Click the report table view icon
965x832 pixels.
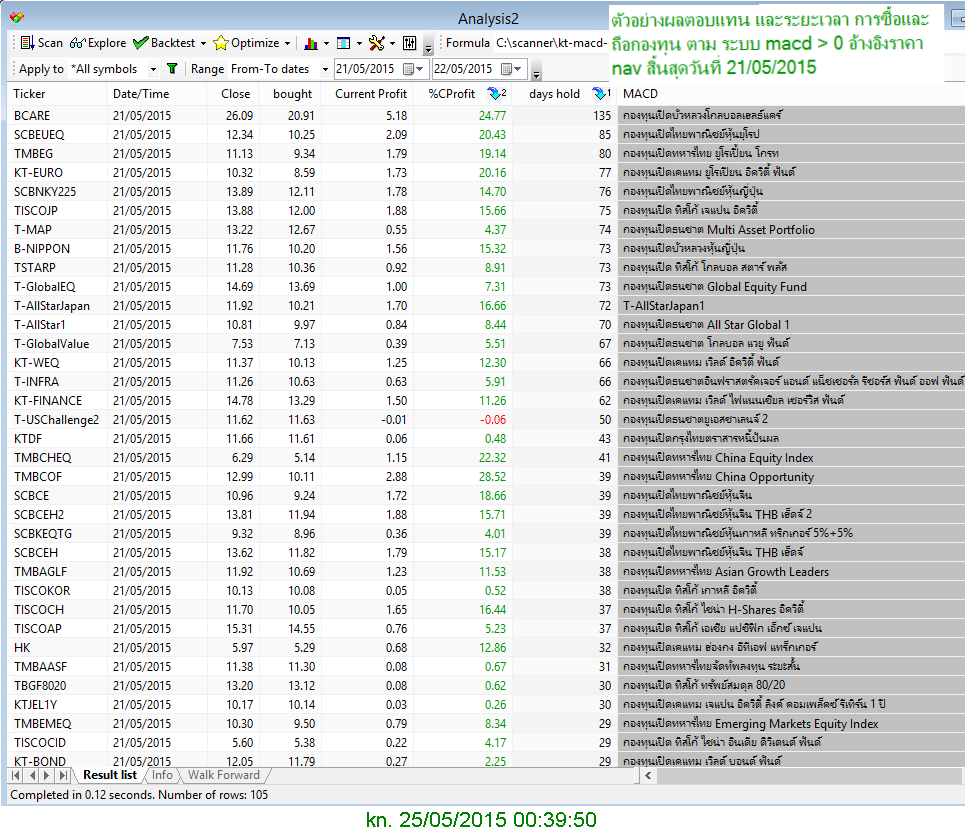(344, 43)
